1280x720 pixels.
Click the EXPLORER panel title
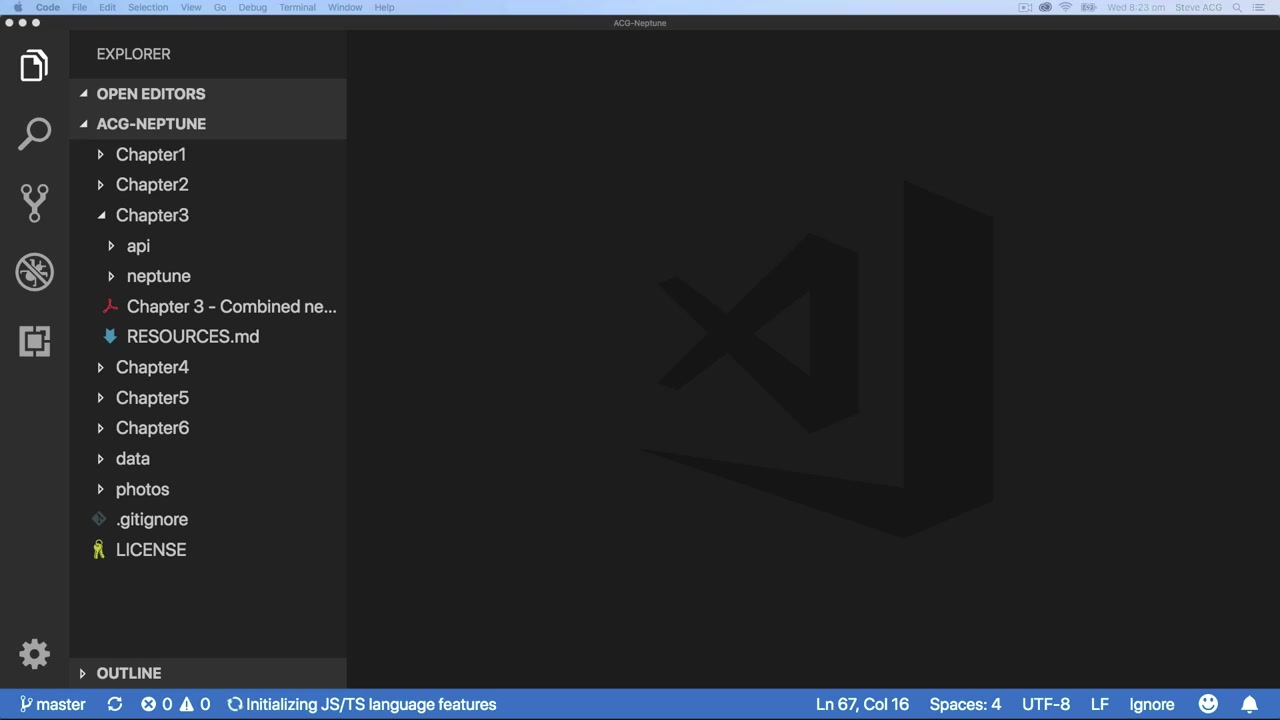tap(133, 54)
